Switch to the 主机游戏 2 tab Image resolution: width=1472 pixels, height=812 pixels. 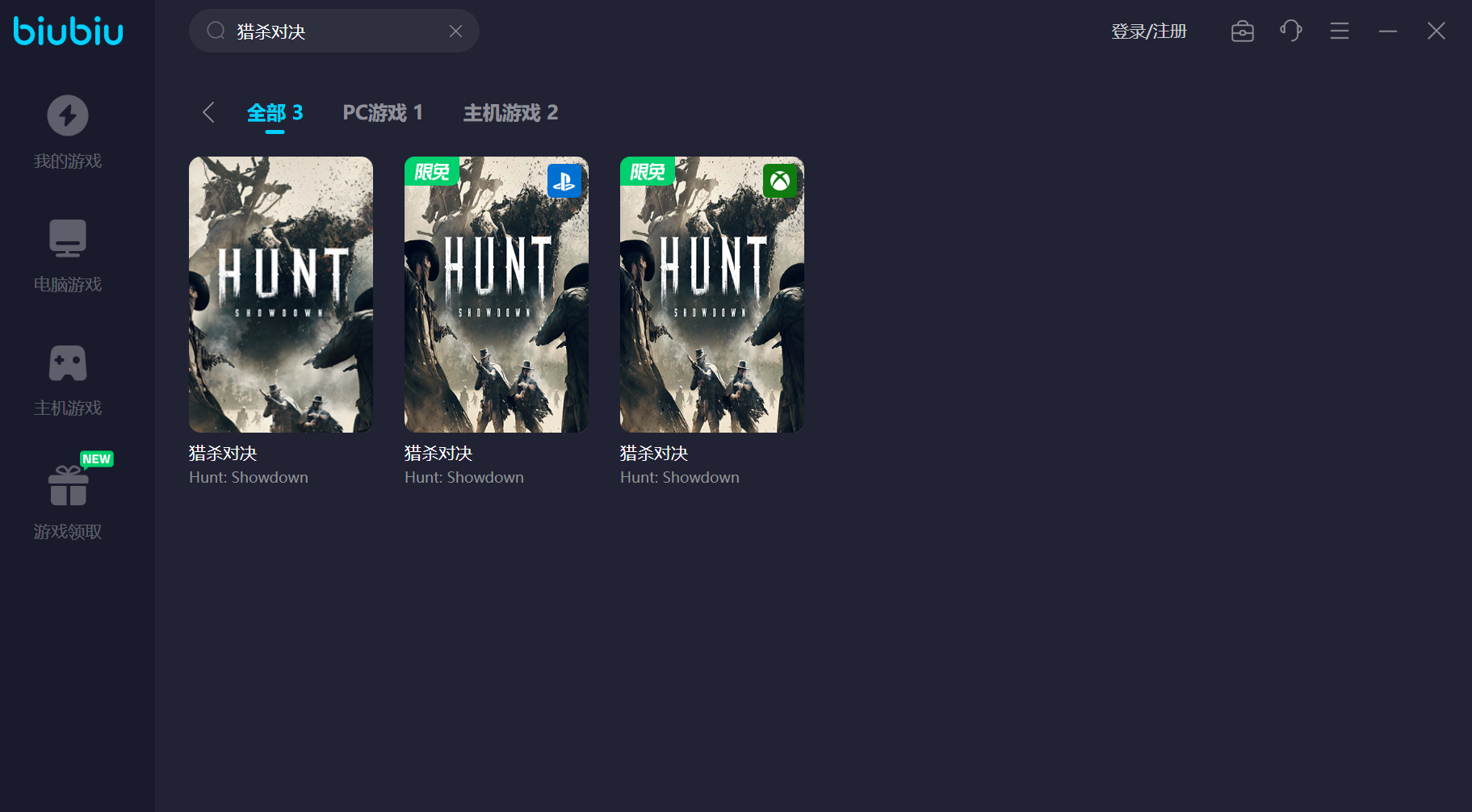(x=510, y=113)
